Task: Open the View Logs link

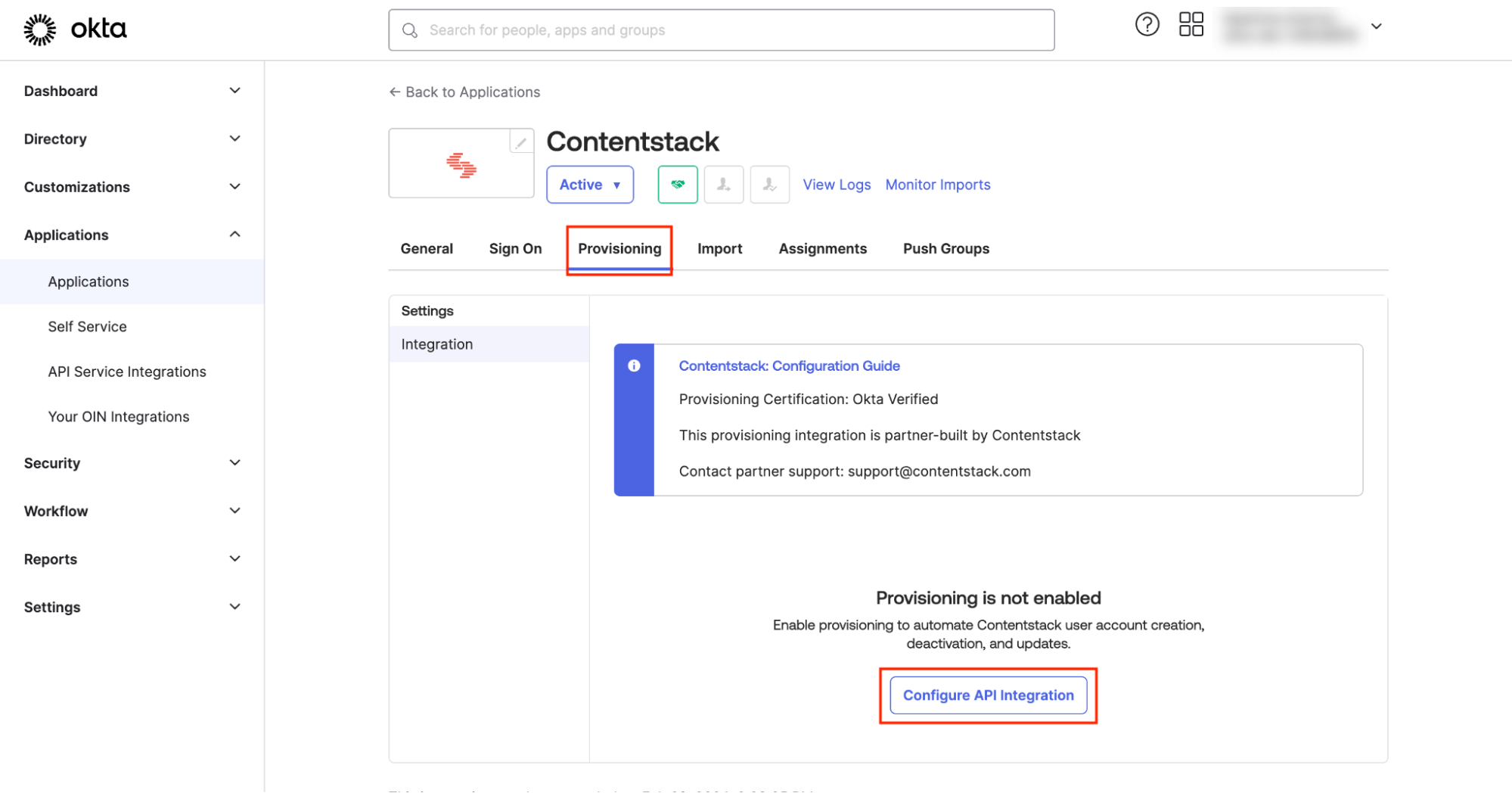Action: click(x=836, y=185)
